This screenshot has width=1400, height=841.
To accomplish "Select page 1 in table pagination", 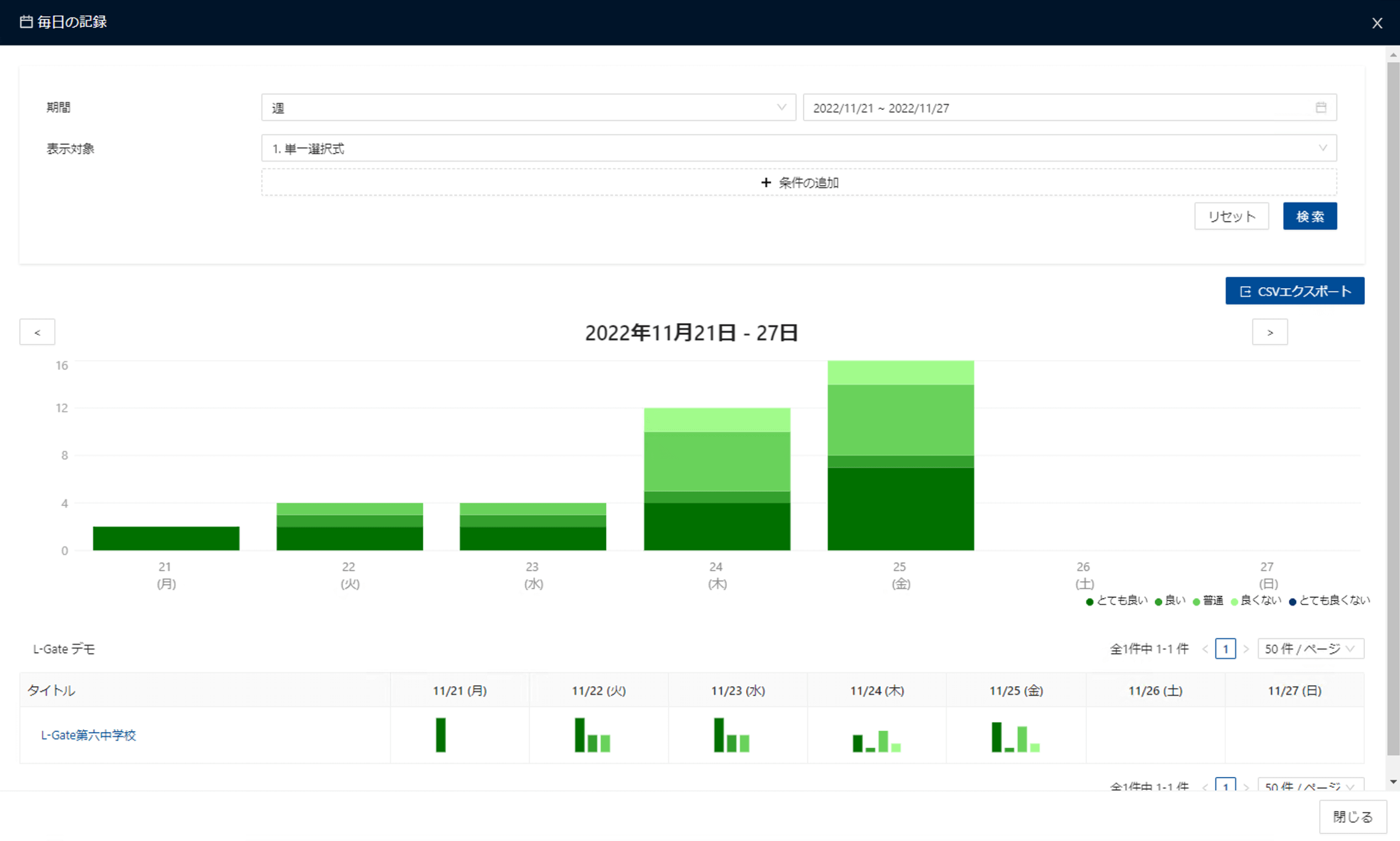I will 1225,649.
